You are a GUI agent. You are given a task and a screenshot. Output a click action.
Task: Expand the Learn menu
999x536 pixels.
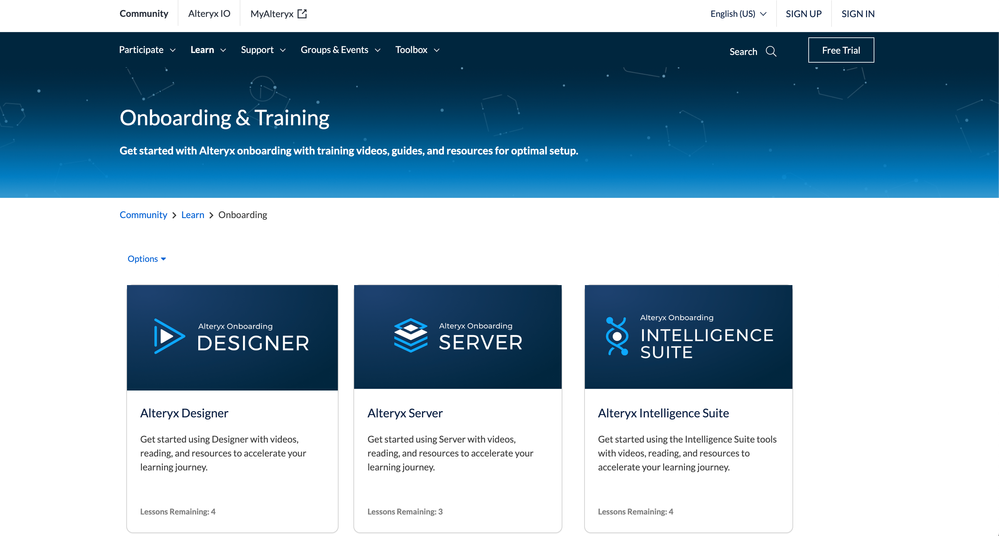pos(208,50)
